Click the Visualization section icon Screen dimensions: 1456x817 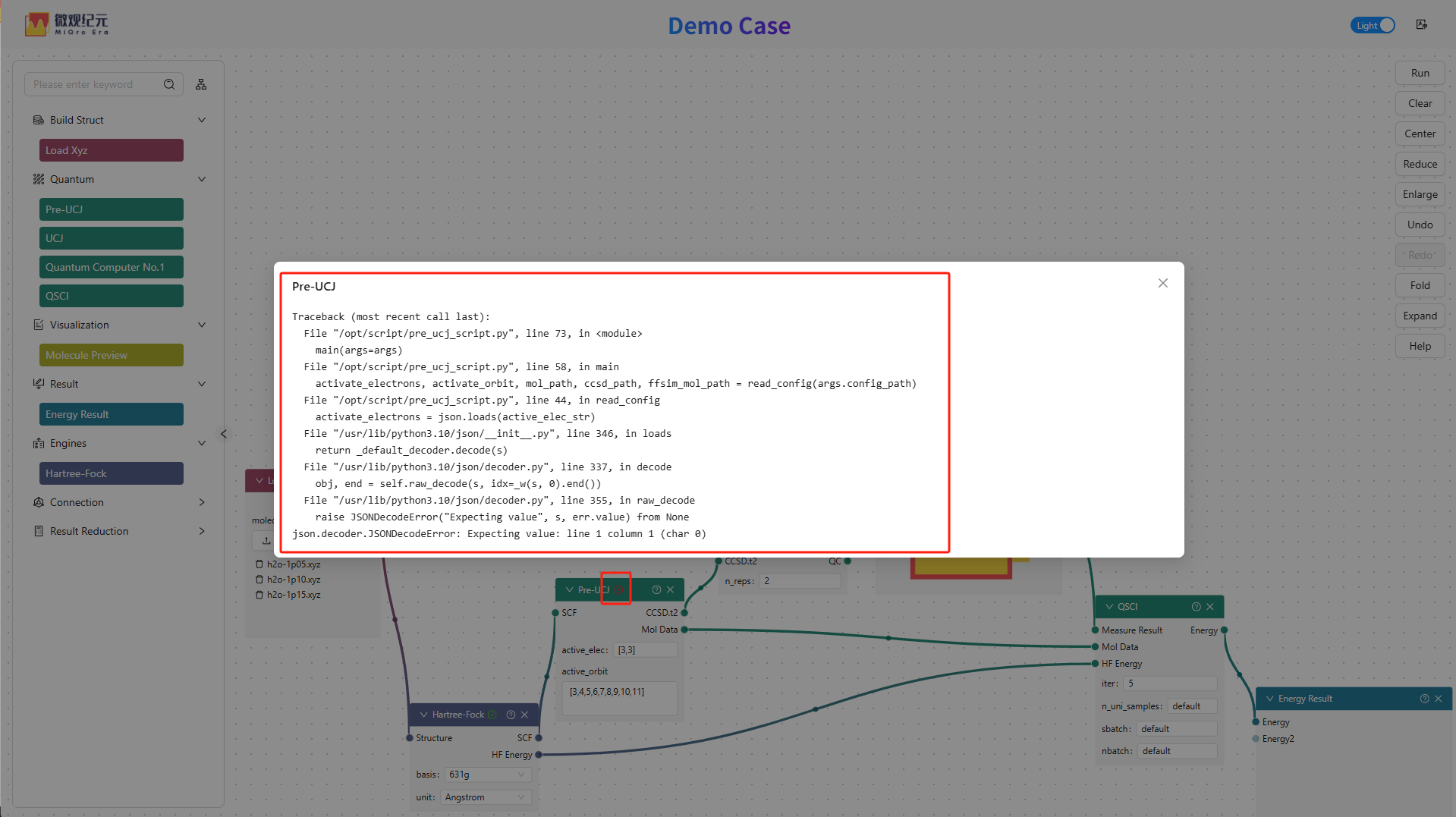(x=39, y=325)
